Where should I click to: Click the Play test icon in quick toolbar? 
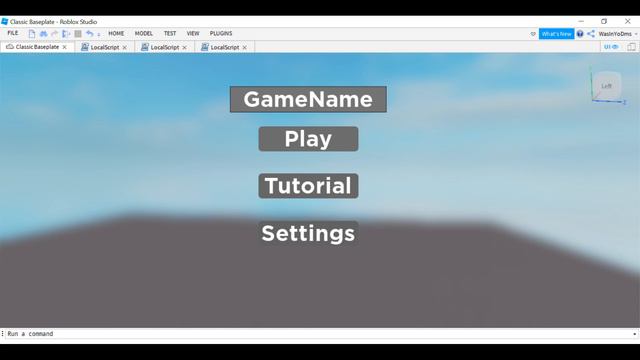pyautogui.click(x=66, y=34)
